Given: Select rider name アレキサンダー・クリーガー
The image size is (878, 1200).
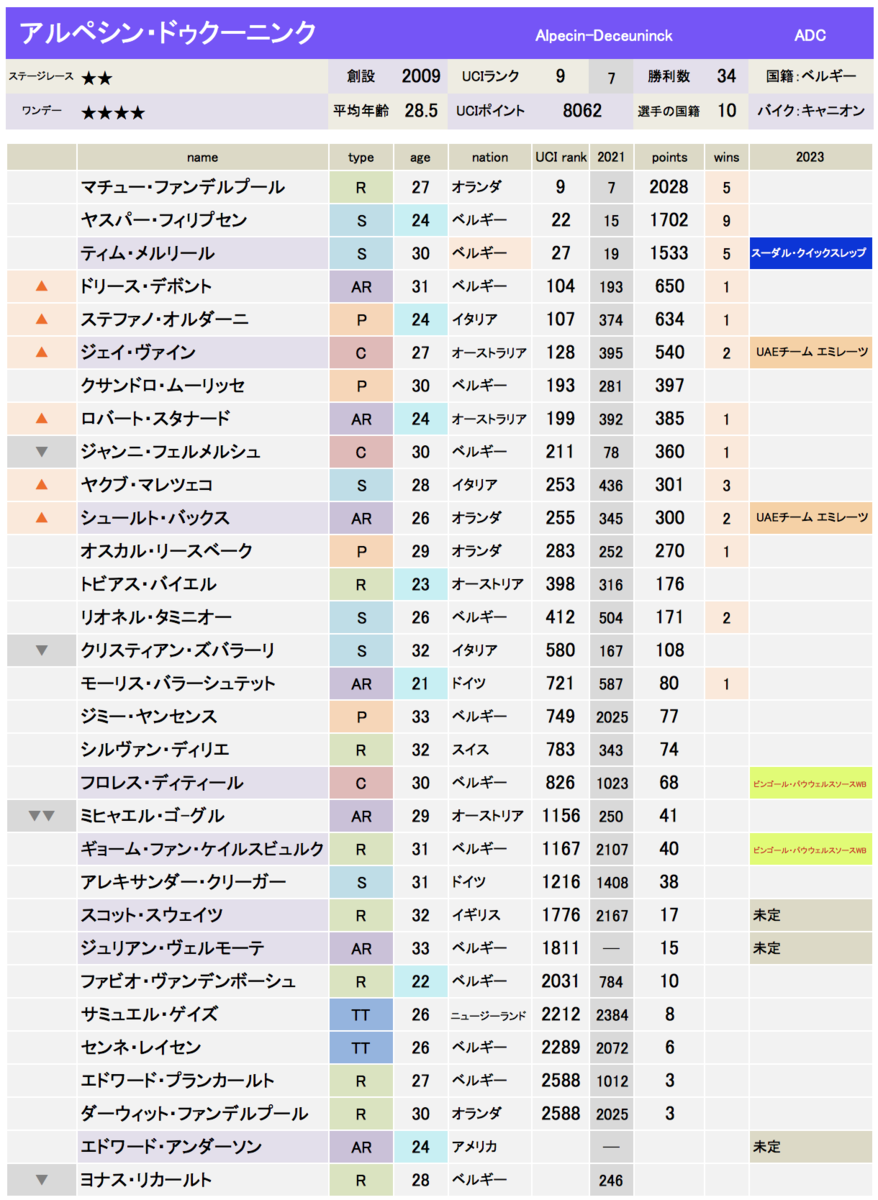Looking at the screenshot, I should point(183,882).
